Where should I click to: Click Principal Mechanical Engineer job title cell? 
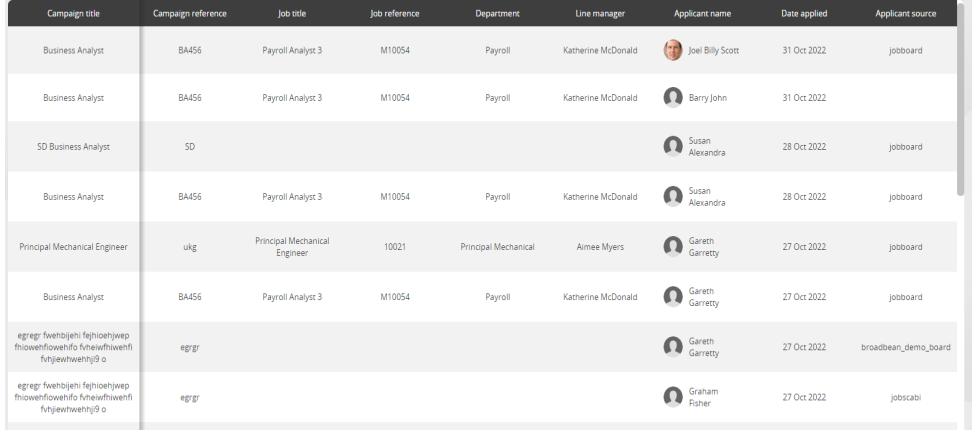tap(292, 247)
